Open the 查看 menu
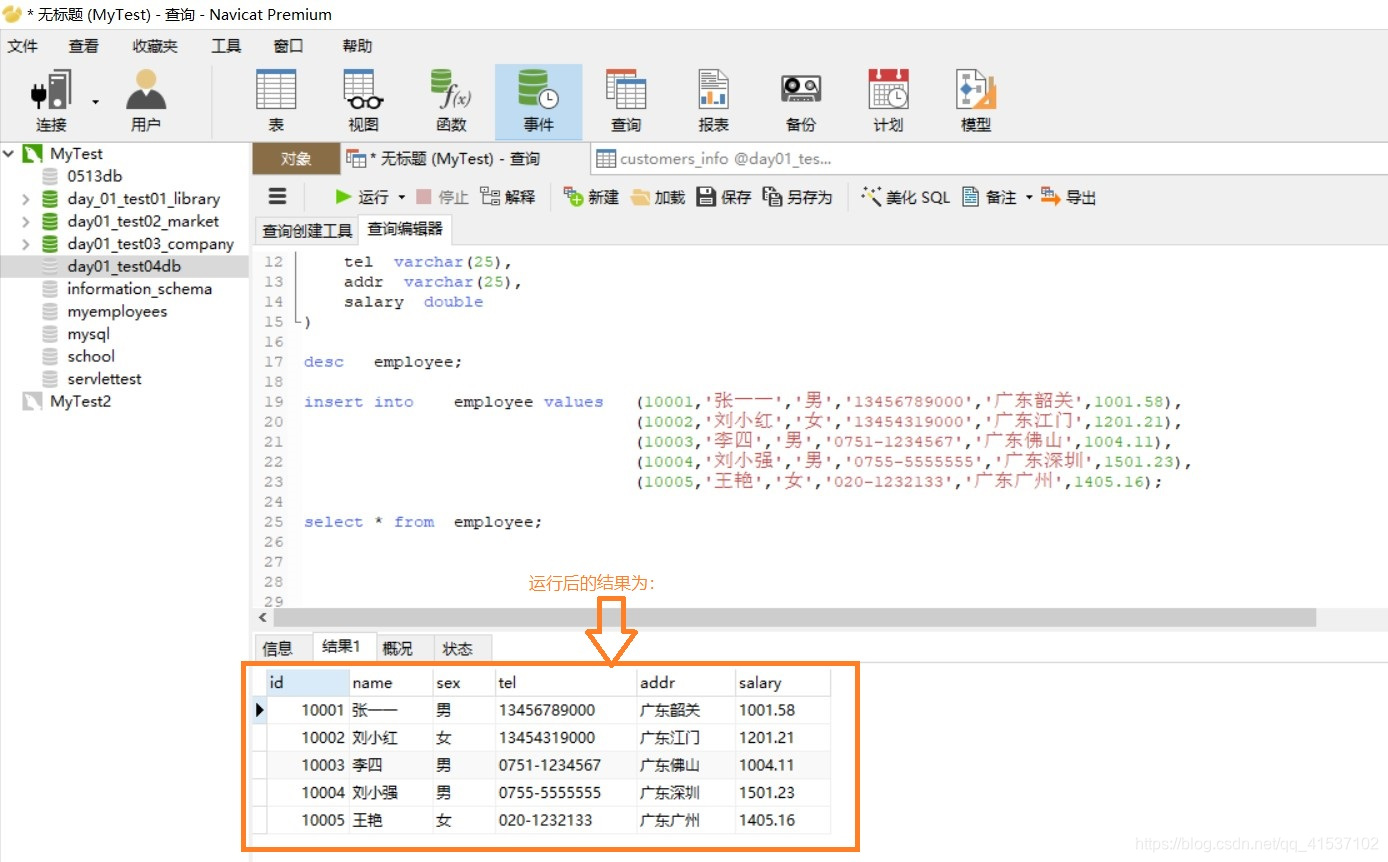Screen dimensions: 1388x862 [x=84, y=46]
